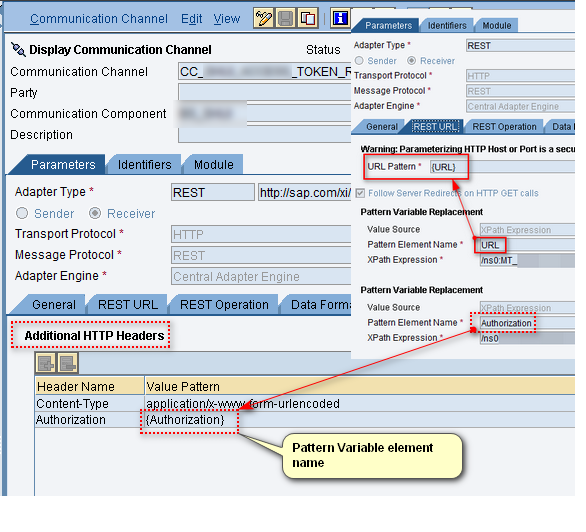Select the Sender radio button in main window
The image size is (586, 532).
coord(22,213)
